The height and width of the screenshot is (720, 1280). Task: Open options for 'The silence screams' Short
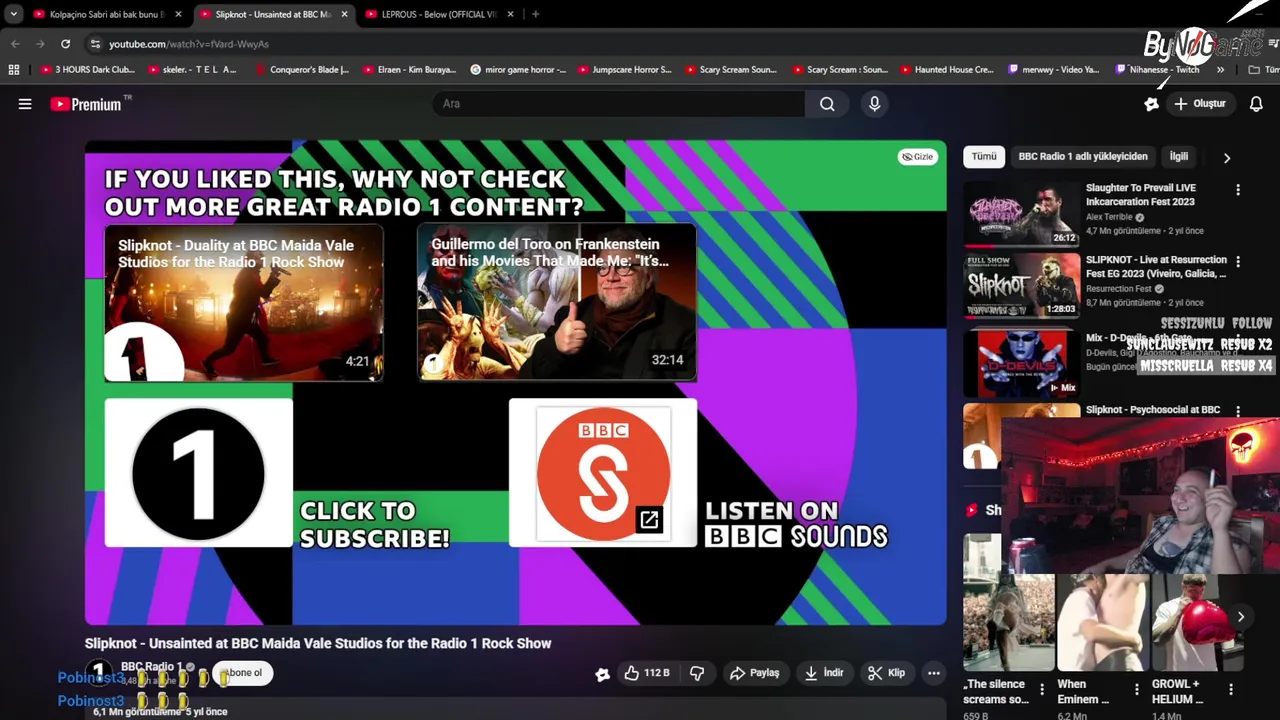[1042, 689]
